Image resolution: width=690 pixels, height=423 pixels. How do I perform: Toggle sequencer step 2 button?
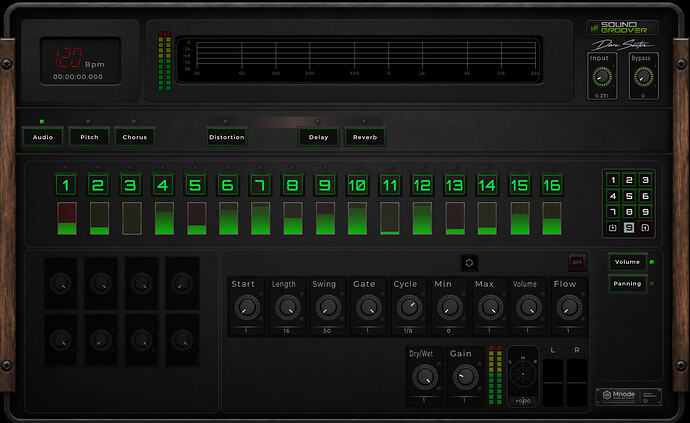(x=98, y=185)
